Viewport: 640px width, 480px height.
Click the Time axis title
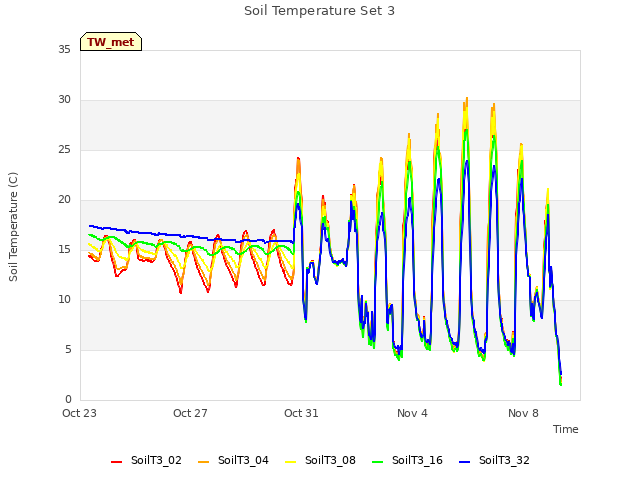(566, 429)
